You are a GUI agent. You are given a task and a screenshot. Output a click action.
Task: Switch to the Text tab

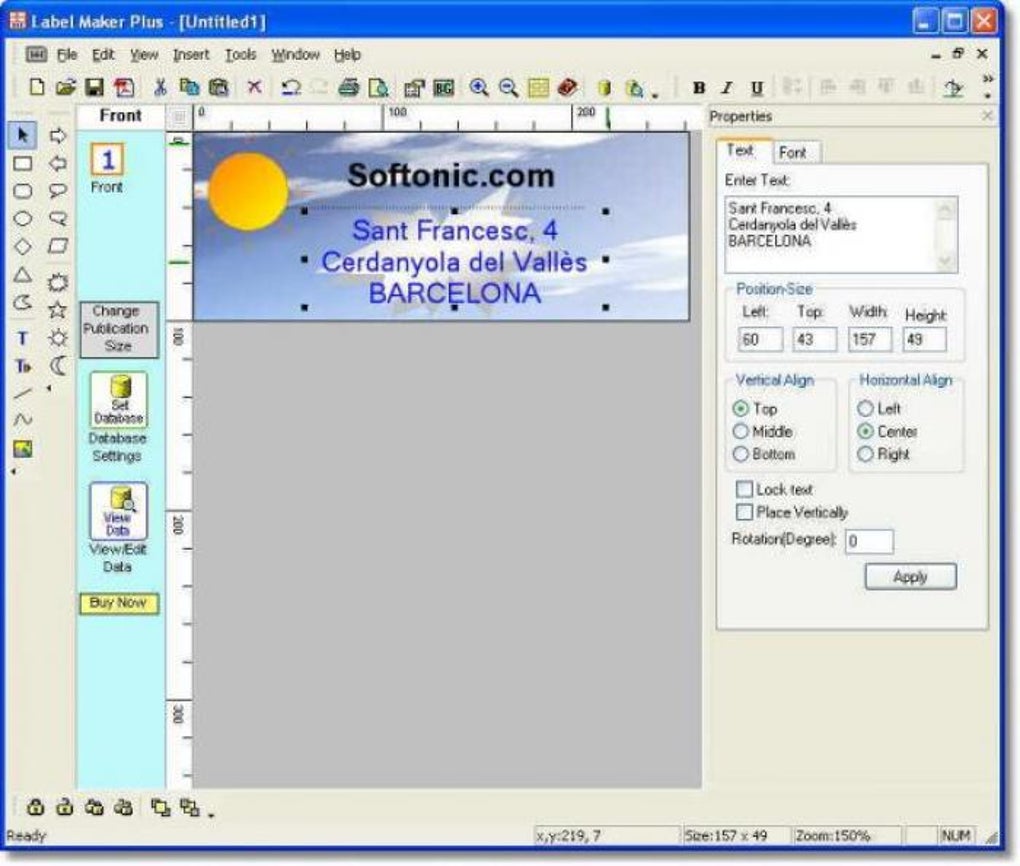pyautogui.click(x=740, y=150)
